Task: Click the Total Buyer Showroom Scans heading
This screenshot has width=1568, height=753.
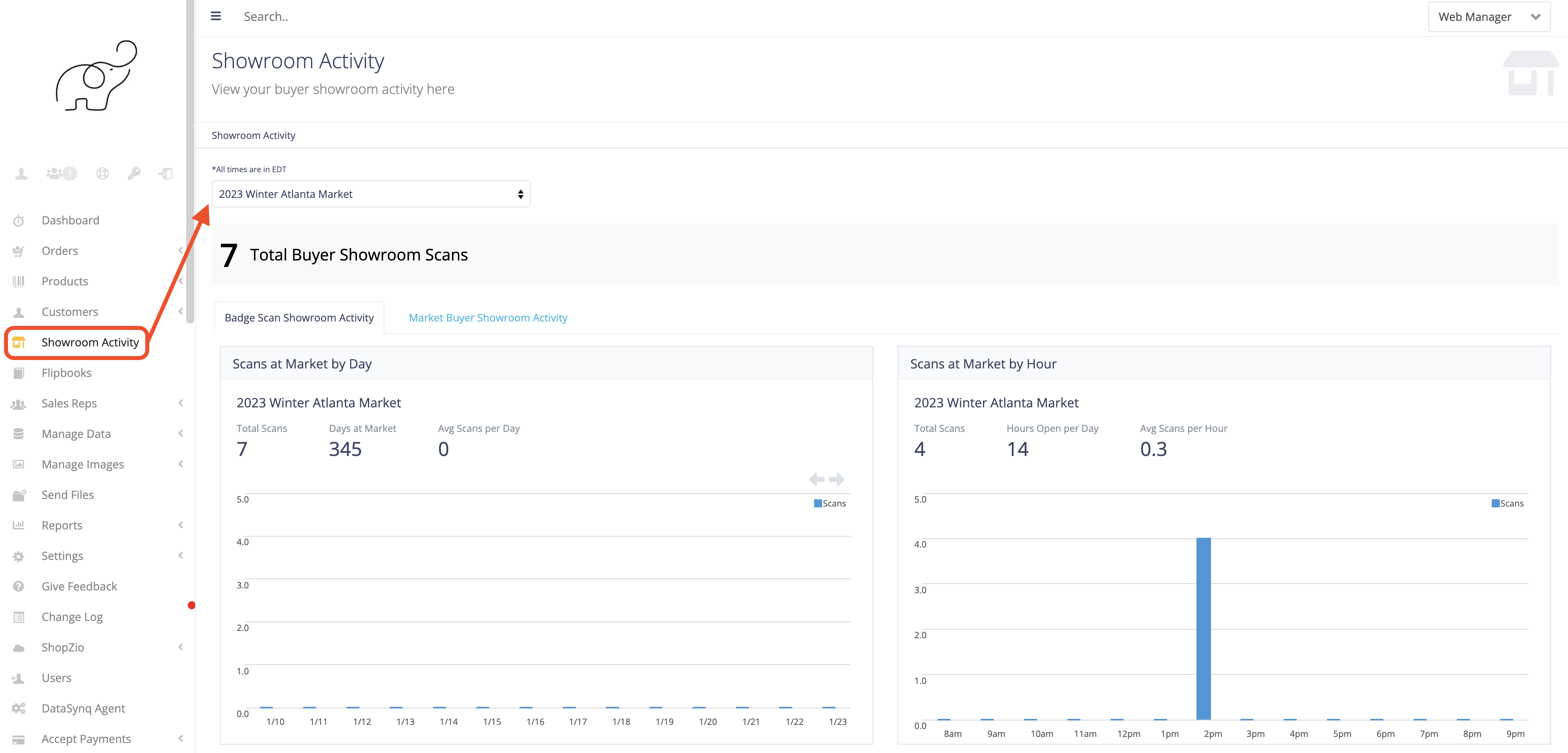Action: click(x=359, y=255)
